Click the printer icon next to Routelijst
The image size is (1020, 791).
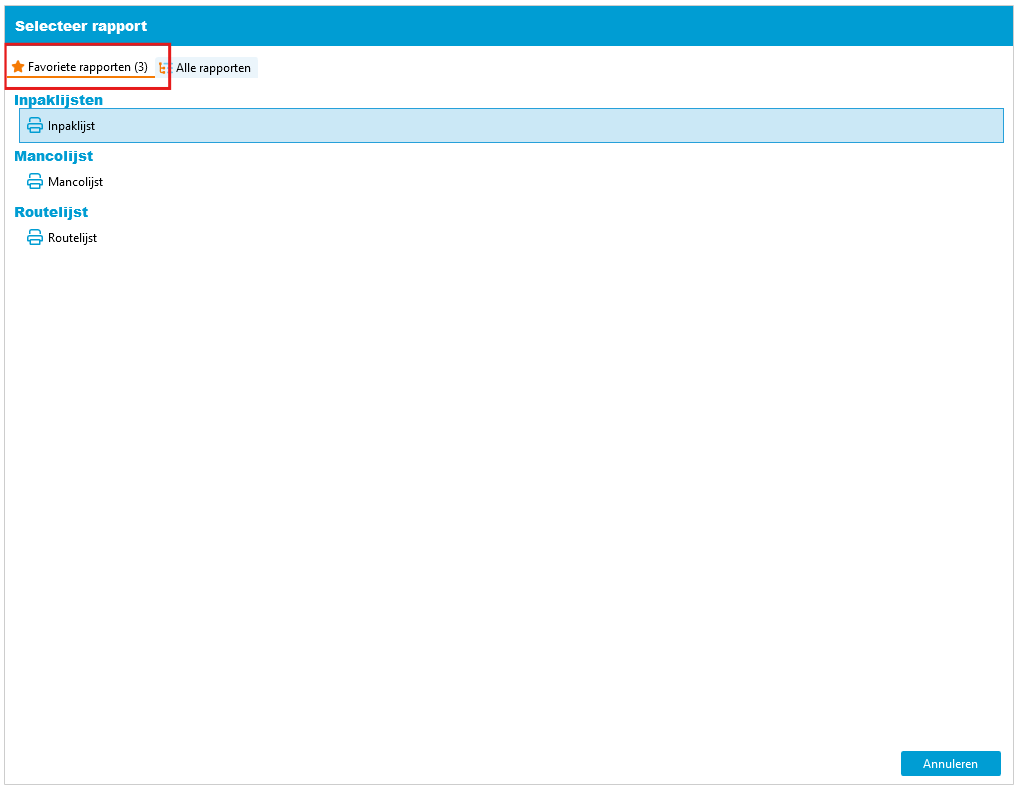click(x=33, y=237)
